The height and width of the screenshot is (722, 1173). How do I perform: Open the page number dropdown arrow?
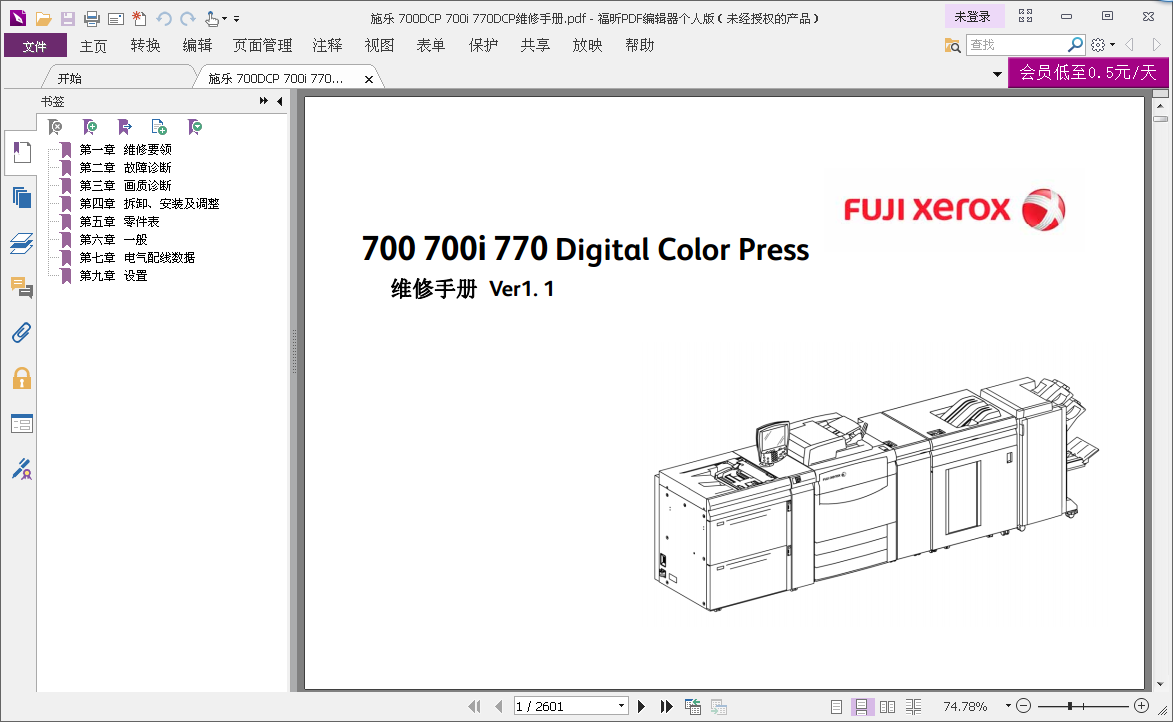(x=621, y=706)
